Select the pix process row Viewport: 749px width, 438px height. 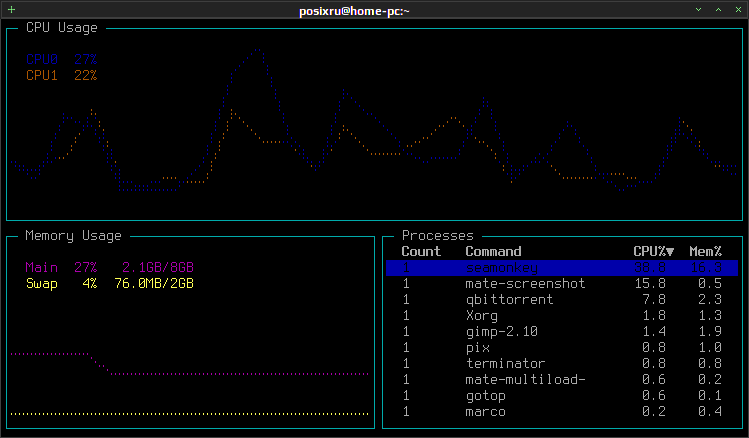[x=562, y=348]
